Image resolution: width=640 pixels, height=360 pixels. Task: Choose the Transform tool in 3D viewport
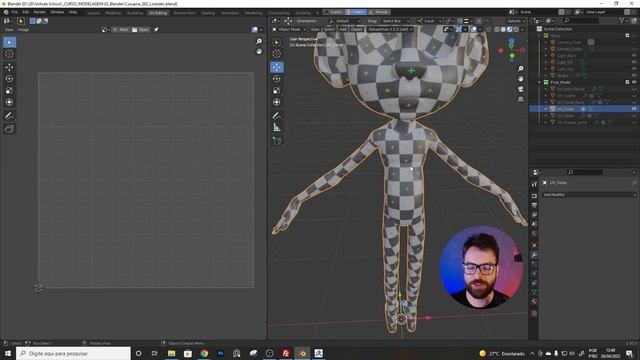277,102
